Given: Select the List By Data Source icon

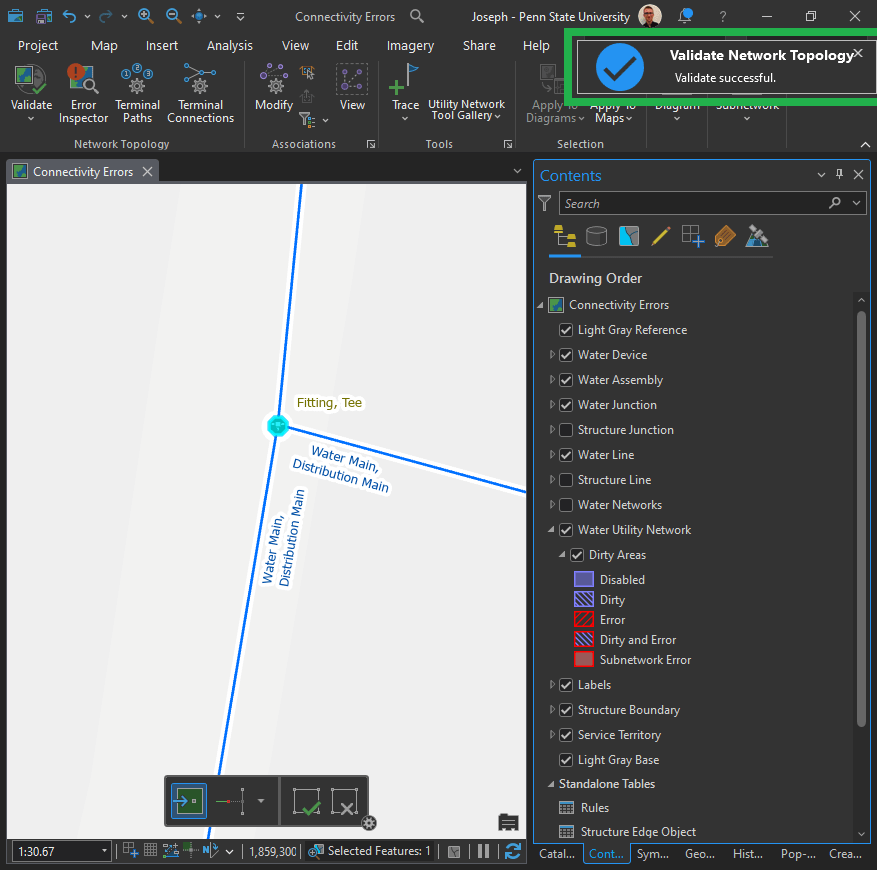Looking at the screenshot, I should (596, 236).
